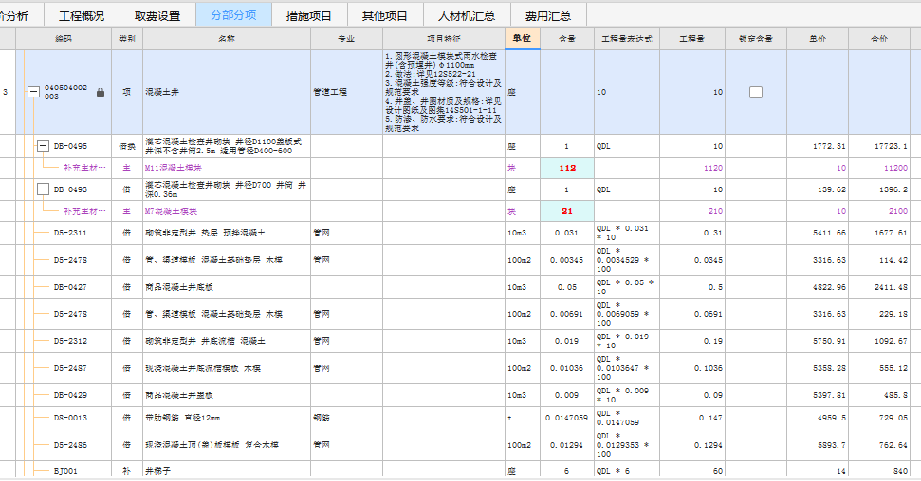Click row number 3 in the left margin
921x481 pixels.
point(5,92)
